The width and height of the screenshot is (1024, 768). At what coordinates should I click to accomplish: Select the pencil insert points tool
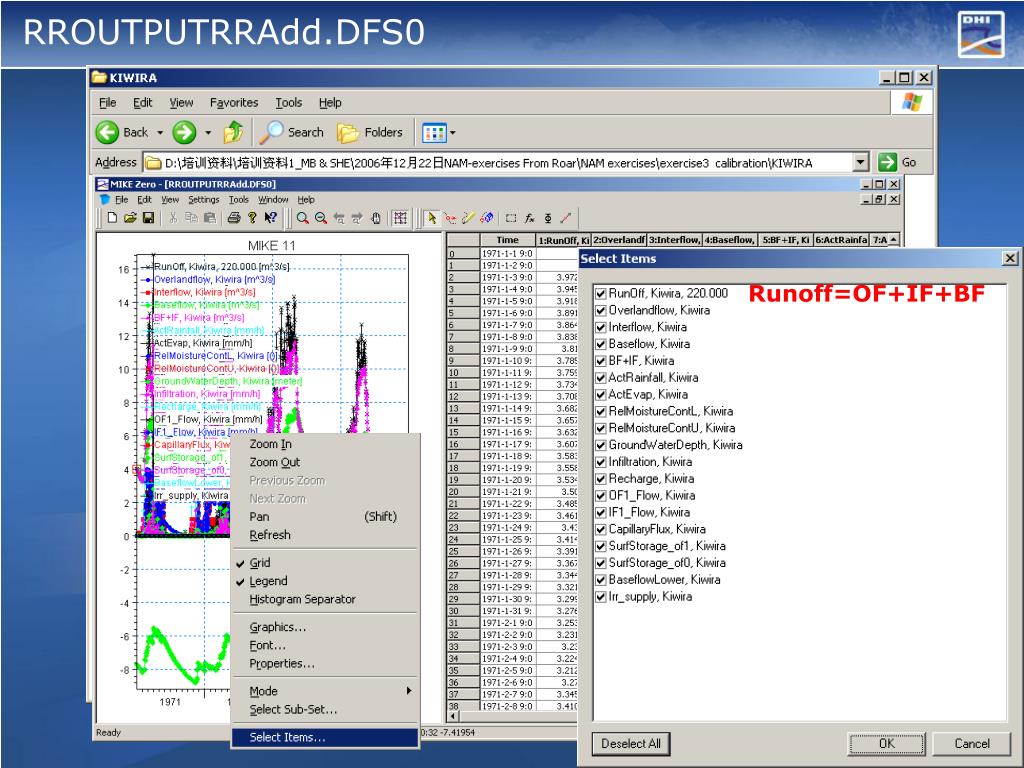click(x=468, y=218)
